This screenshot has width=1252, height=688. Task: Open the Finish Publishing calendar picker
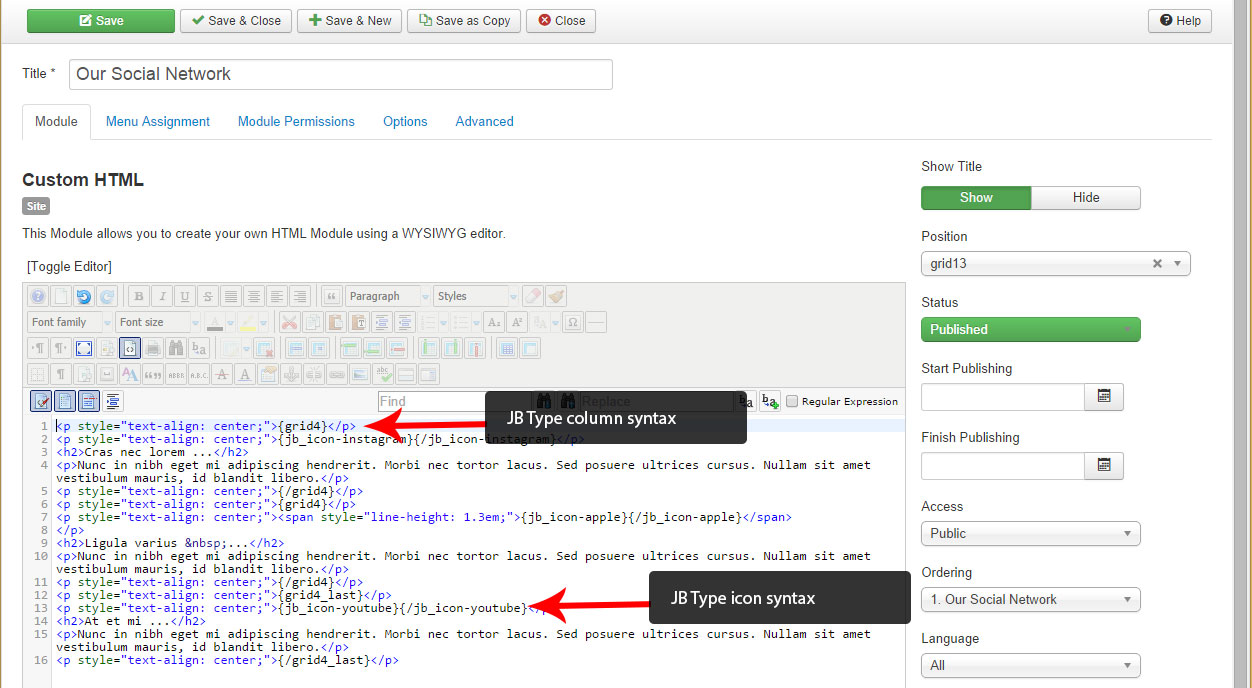[1104, 466]
